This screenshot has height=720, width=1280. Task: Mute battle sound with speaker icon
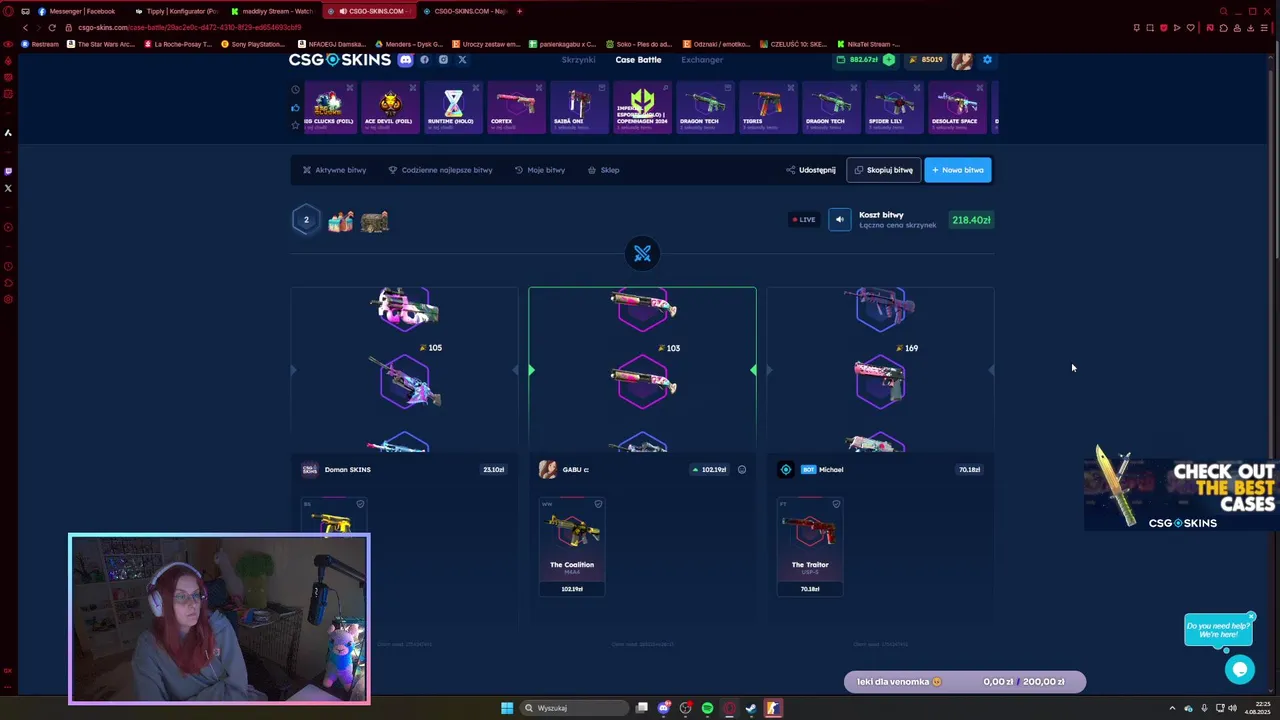(x=839, y=220)
